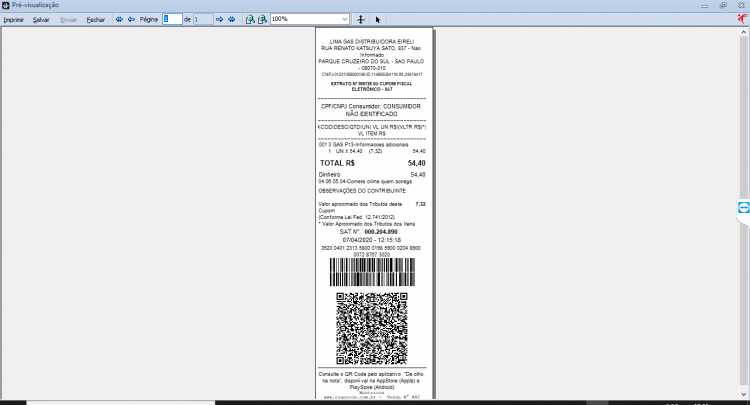Go to the previous page

click(x=131, y=20)
